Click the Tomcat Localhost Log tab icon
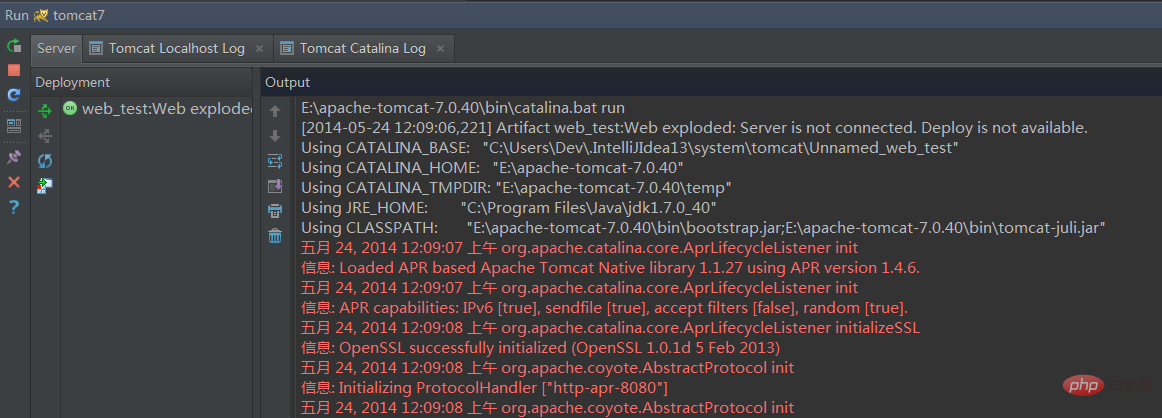The width and height of the screenshot is (1162, 418). (x=96, y=48)
